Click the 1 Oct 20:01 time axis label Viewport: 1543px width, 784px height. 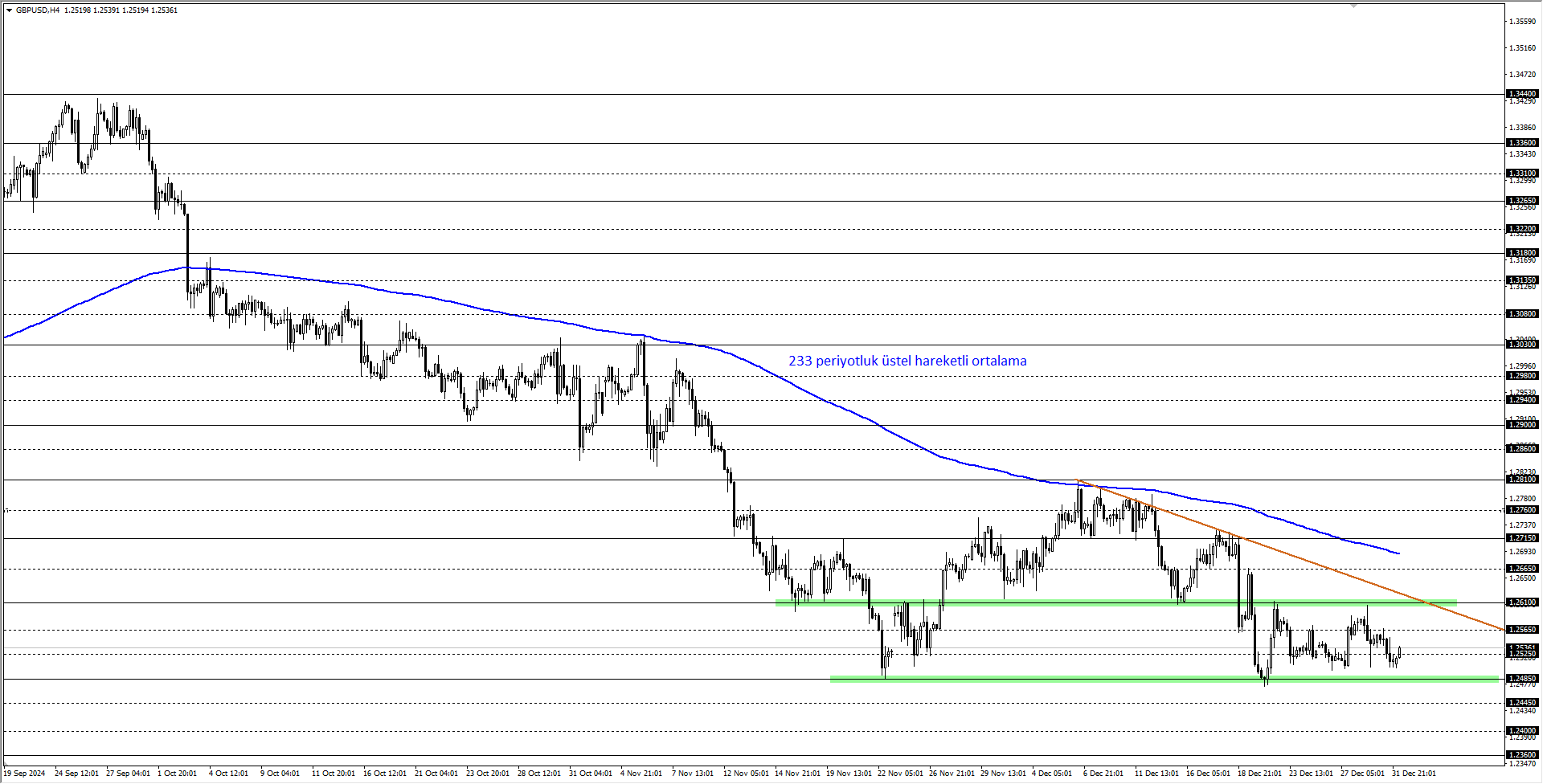coord(177,774)
